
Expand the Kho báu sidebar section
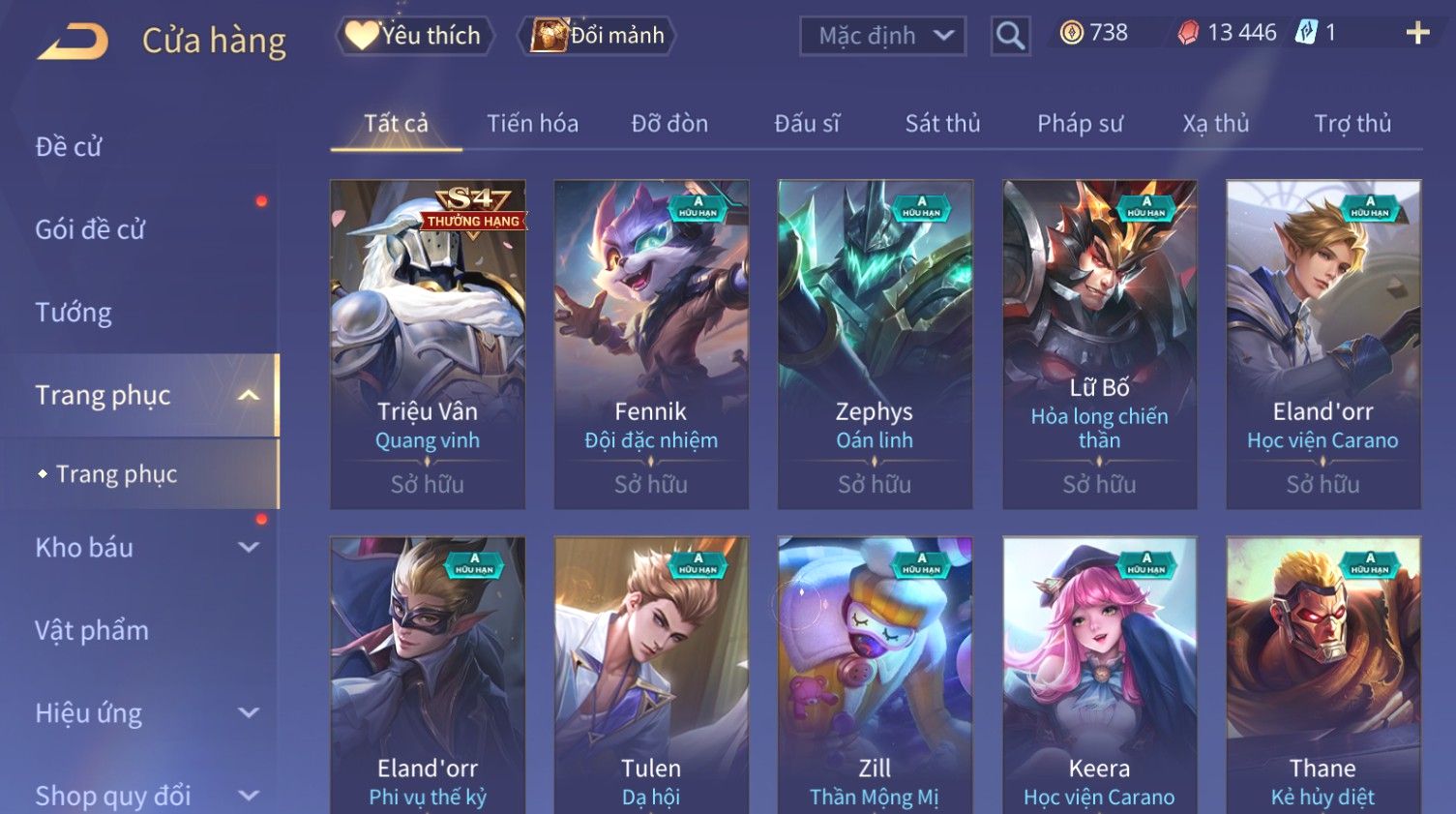249,547
